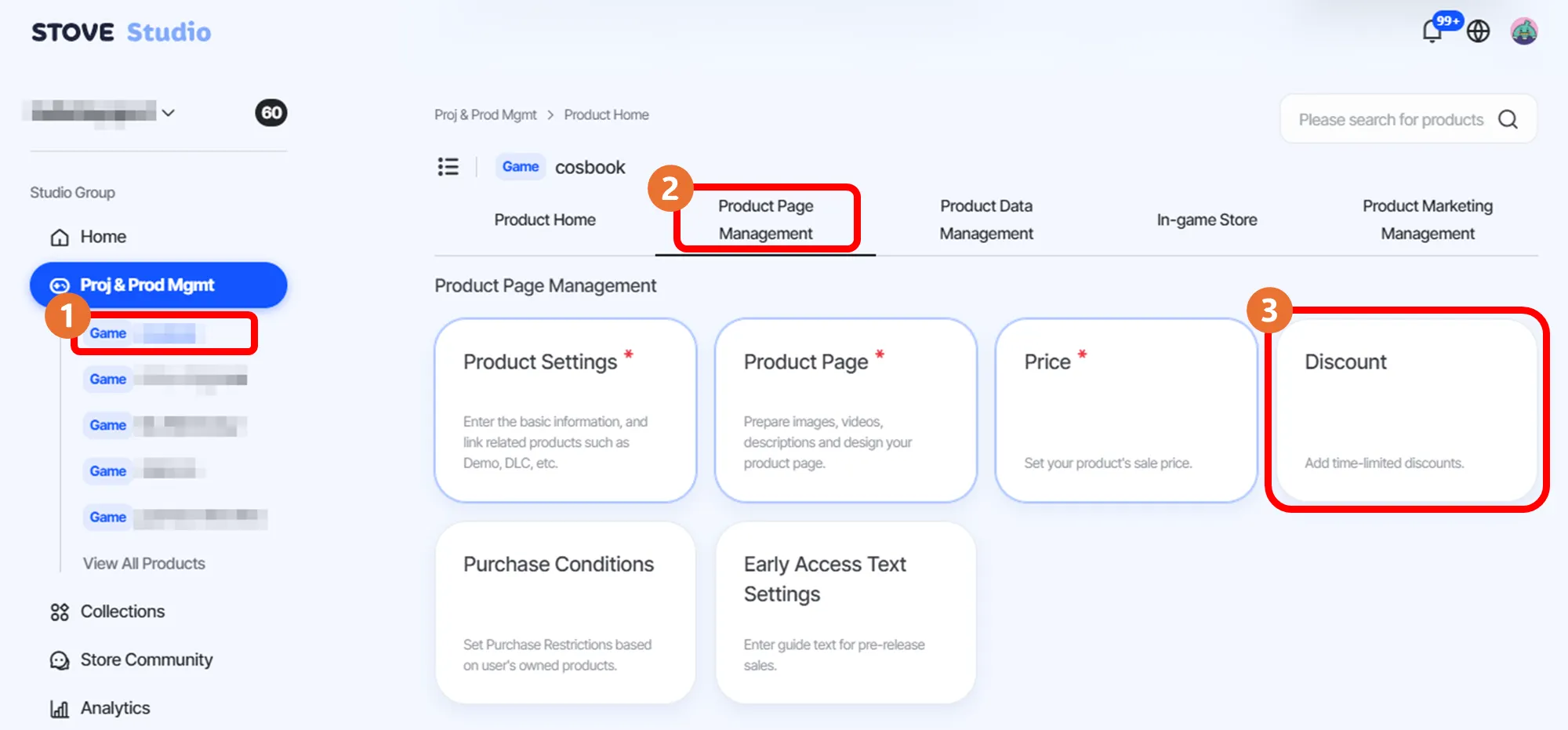Click the search magnifier icon

coord(1508,119)
